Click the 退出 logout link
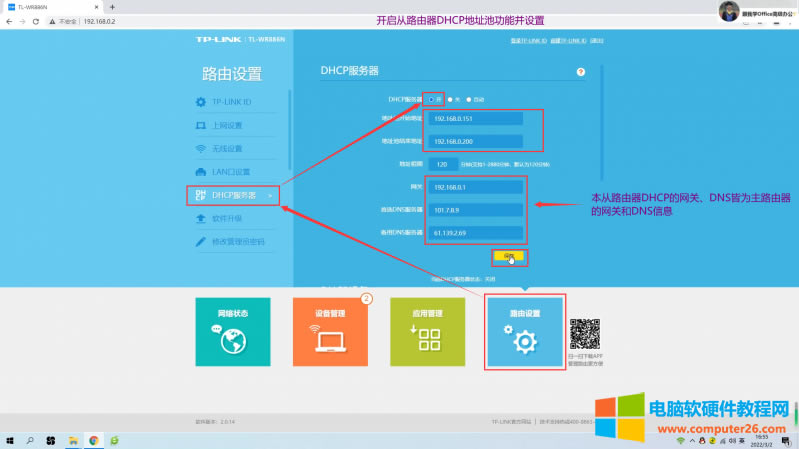The image size is (799, 449). click(x=597, y=41)
